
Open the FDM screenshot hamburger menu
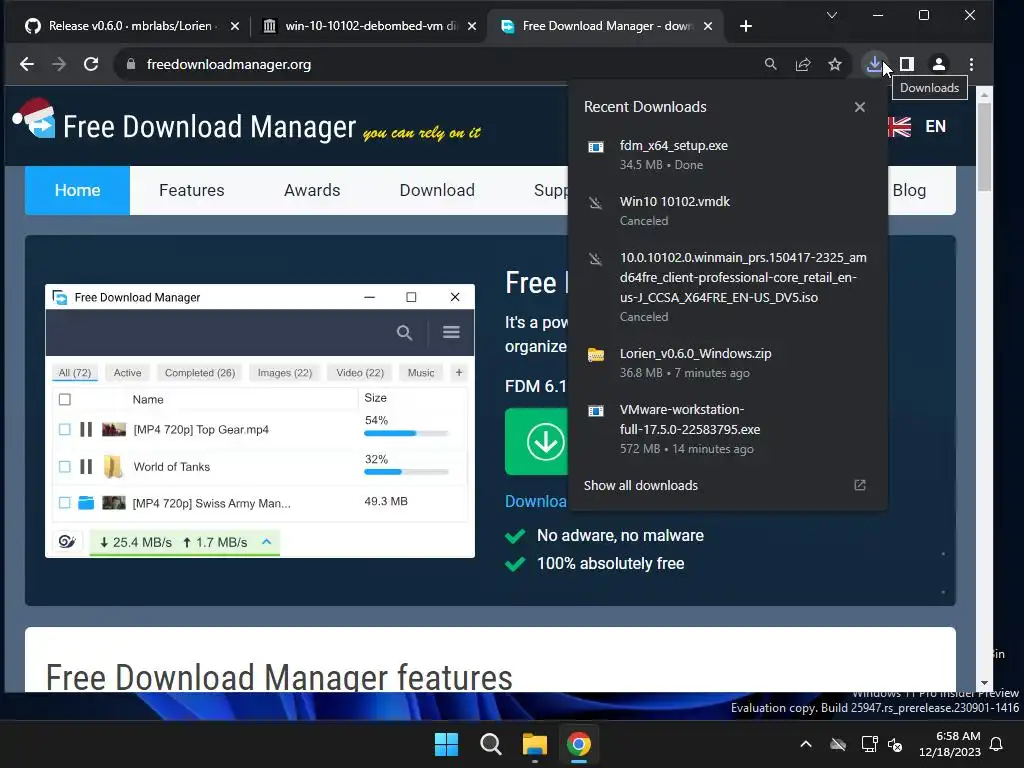451,332
